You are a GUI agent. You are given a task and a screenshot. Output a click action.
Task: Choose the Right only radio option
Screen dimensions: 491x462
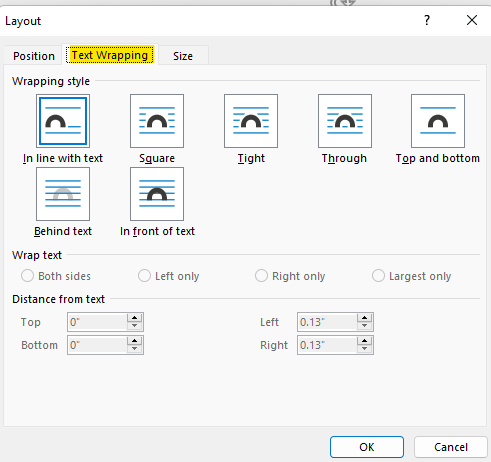coord(261,276)
